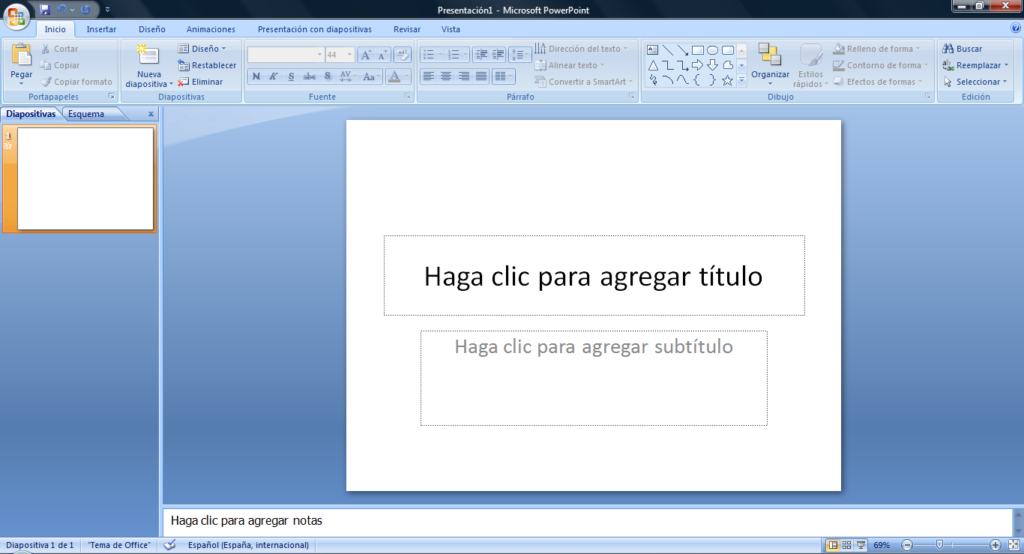Toggle bold (N) formatting
This screenshot has height=554, width=1024.
[256, 76]
